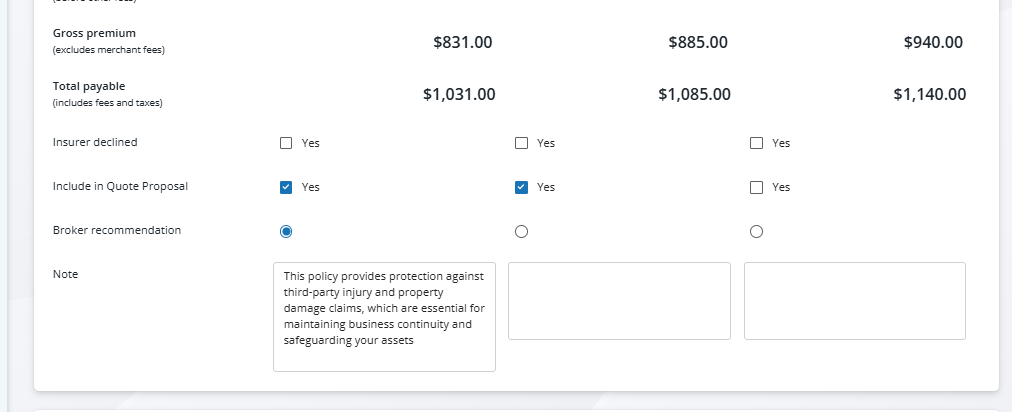Viewport: 1012px width, 412px height.
Task: Click the Broker recommendation row label
Action: tap(117, 230)
